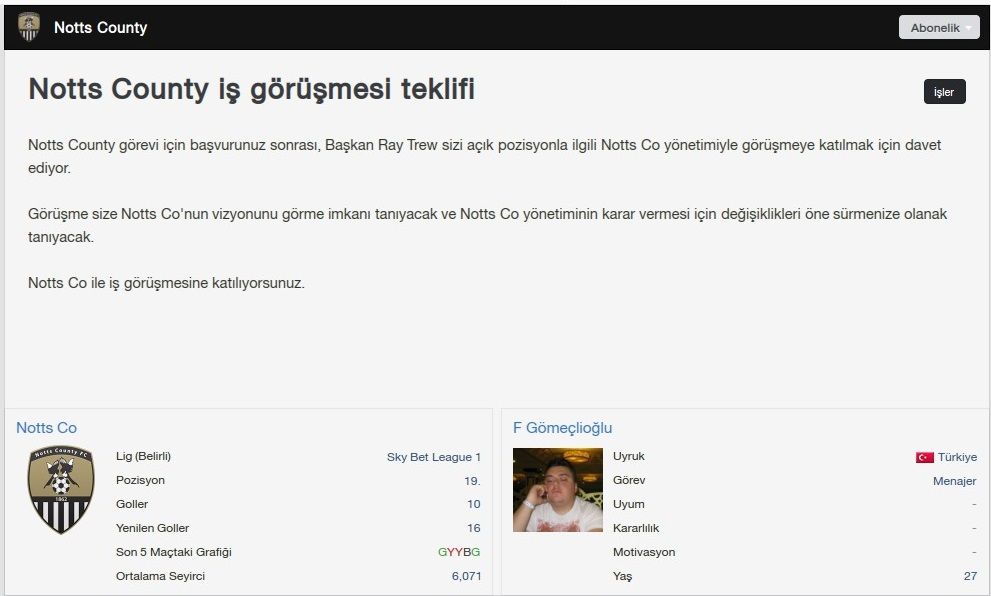
Task: Click the average attendance 6,071
Action: pyautogui.click(x=466, y=576)
